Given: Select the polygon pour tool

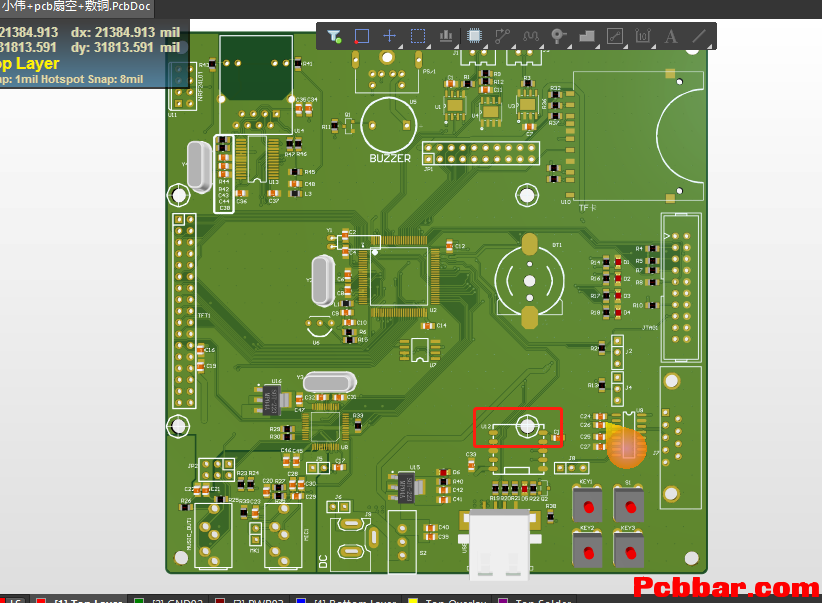Looking at the screenshot, I should pos(587,36).
